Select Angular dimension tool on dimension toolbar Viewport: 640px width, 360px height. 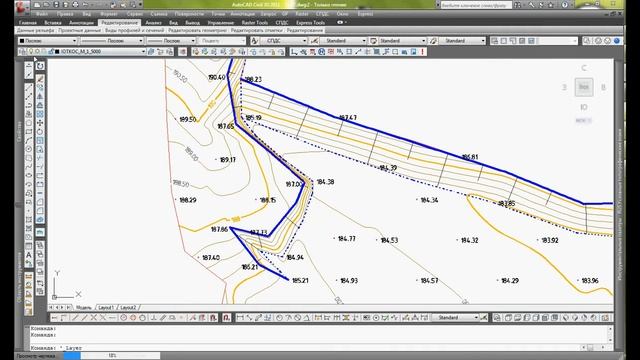[x=307, y=318]
